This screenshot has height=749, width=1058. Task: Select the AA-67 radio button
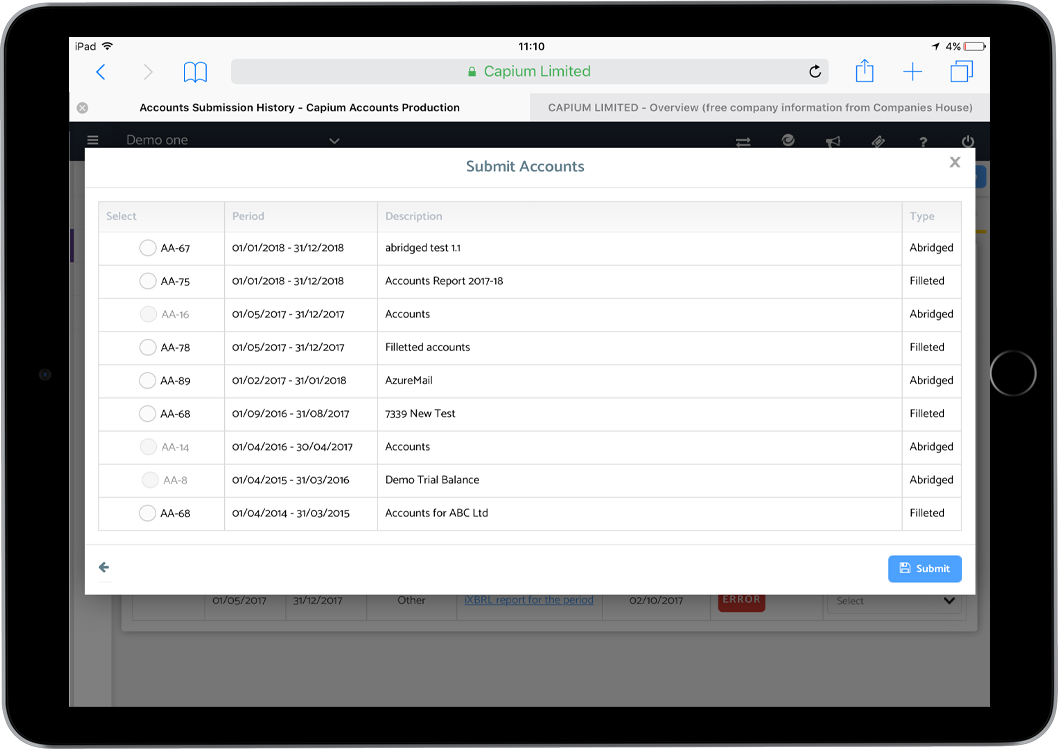[x=148, y=248]
